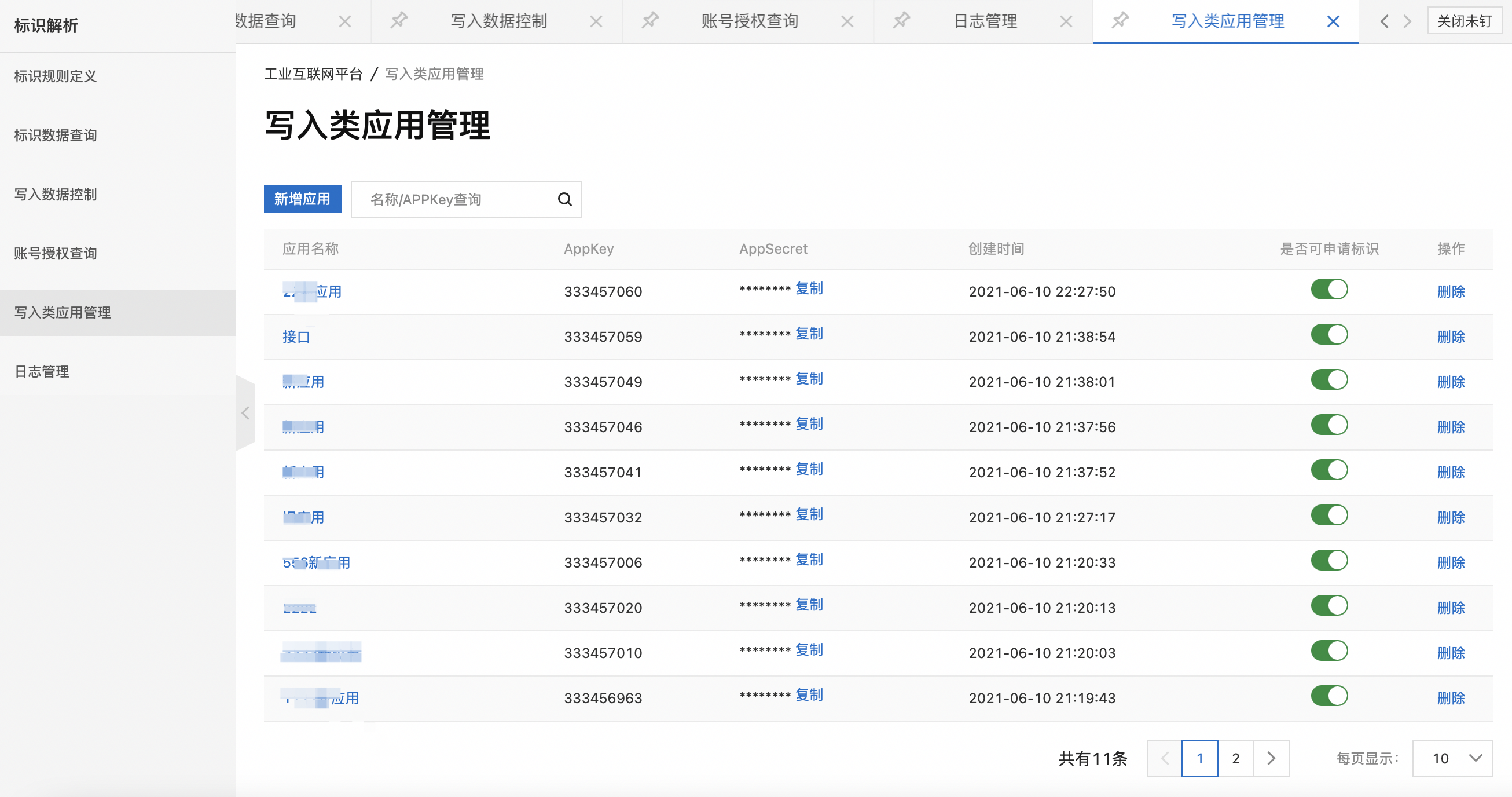Toggle the switch for AppKey 333457041
Viewport: 1512px width, 797px height.
1330,470
